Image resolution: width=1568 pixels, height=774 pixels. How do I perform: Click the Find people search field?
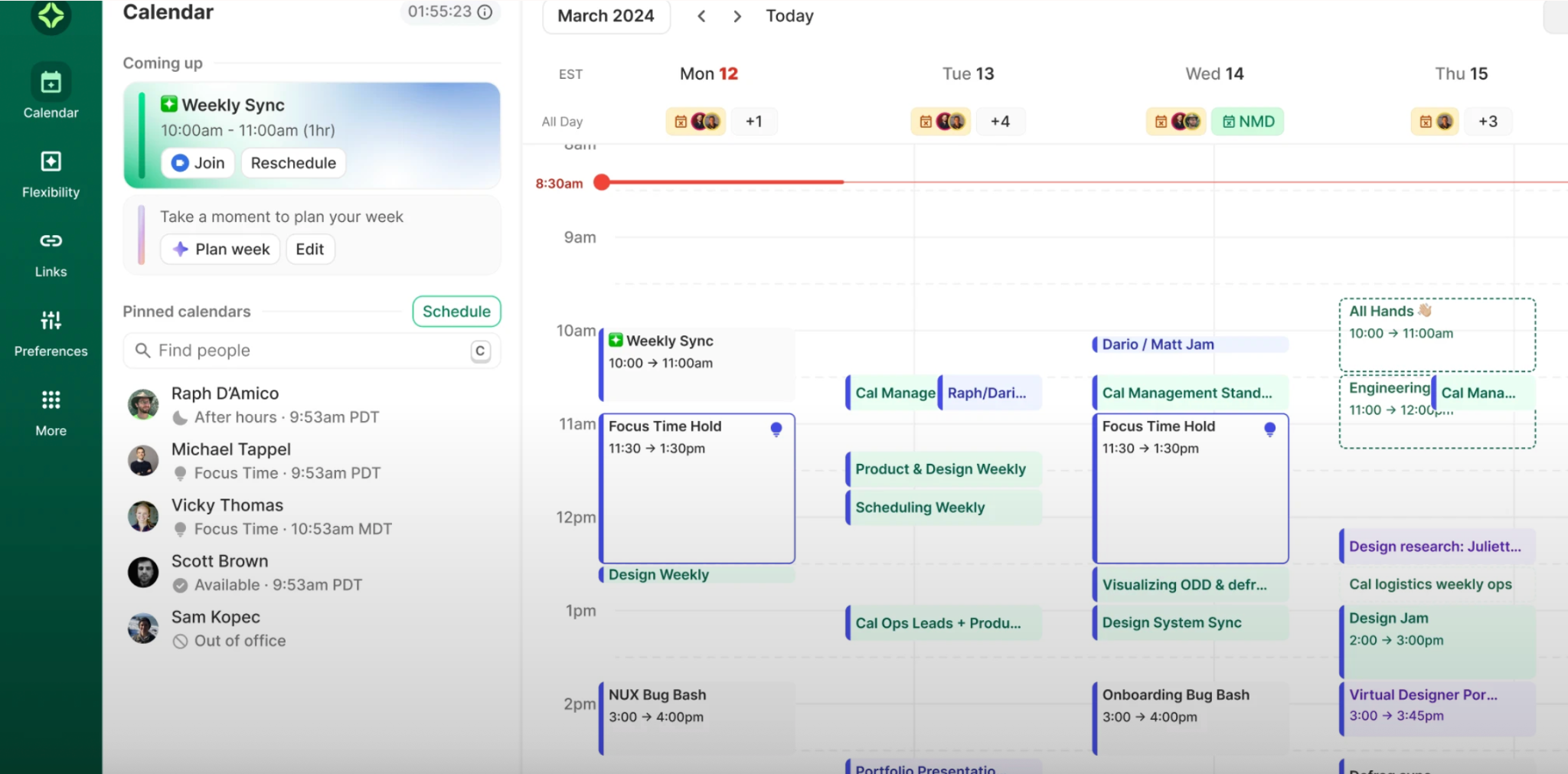(x=306, y=351)
